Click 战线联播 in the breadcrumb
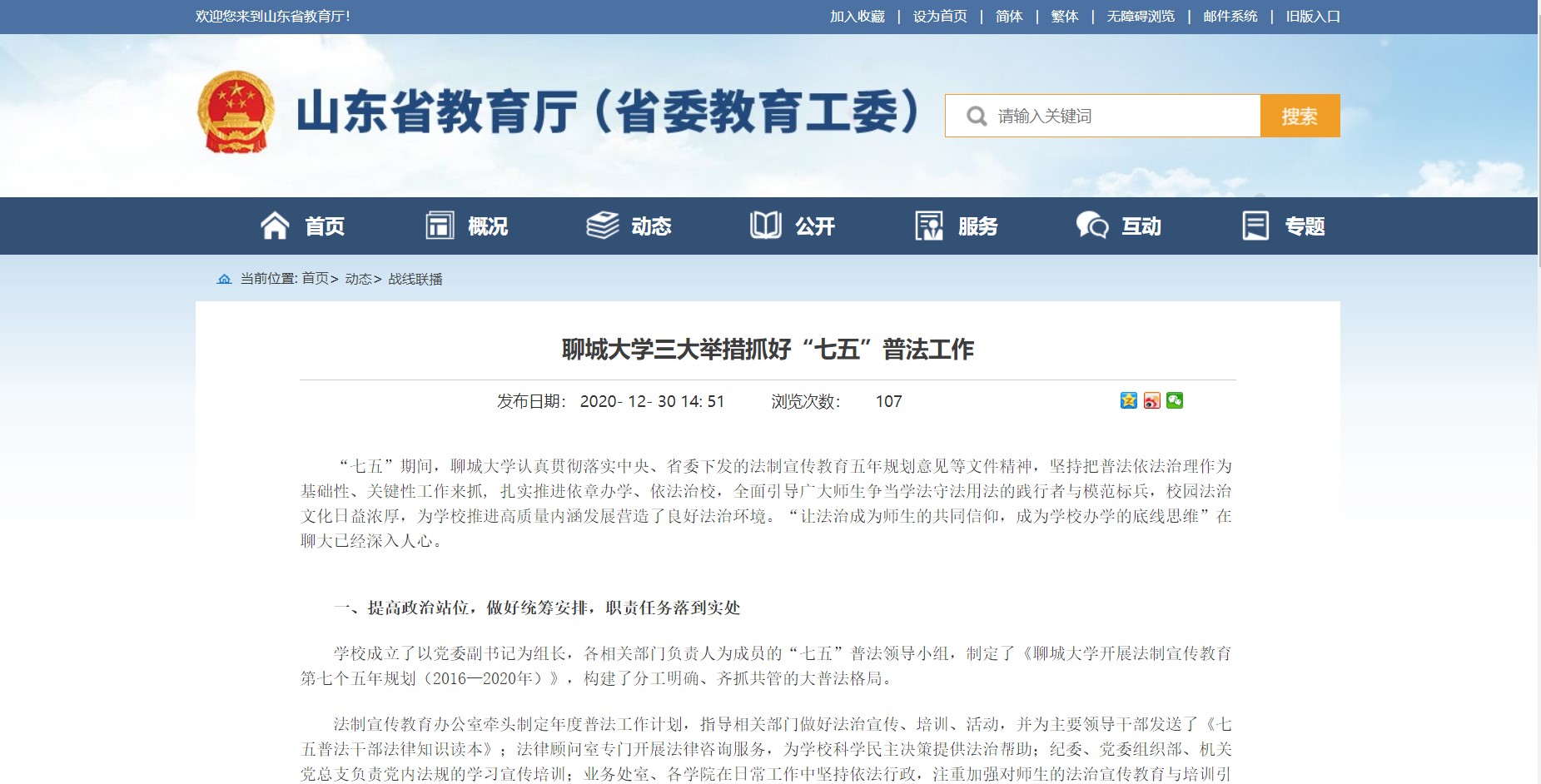This screenshot has height=784, width=1541. (415, 279)
